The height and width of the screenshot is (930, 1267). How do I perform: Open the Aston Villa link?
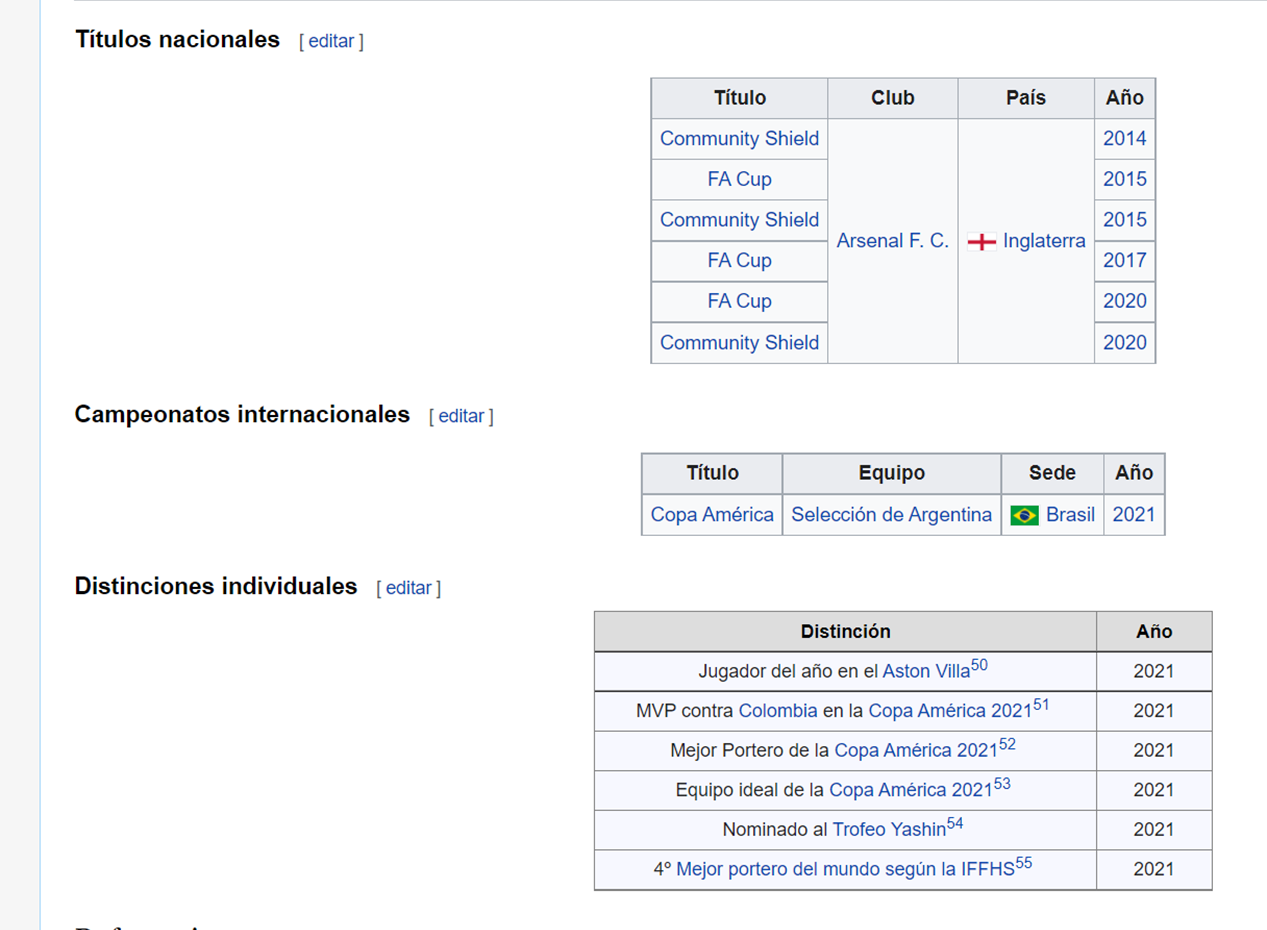click(926, 672)
